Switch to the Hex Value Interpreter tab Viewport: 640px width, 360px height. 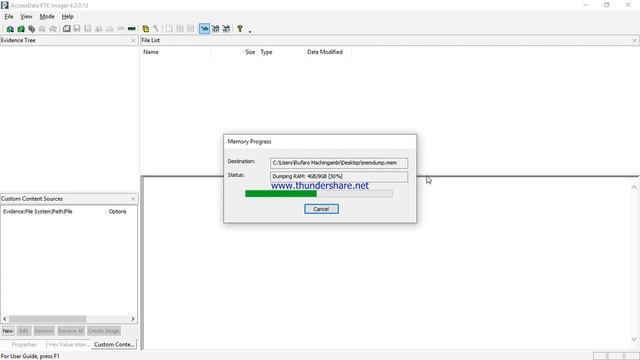coord(69,344)
